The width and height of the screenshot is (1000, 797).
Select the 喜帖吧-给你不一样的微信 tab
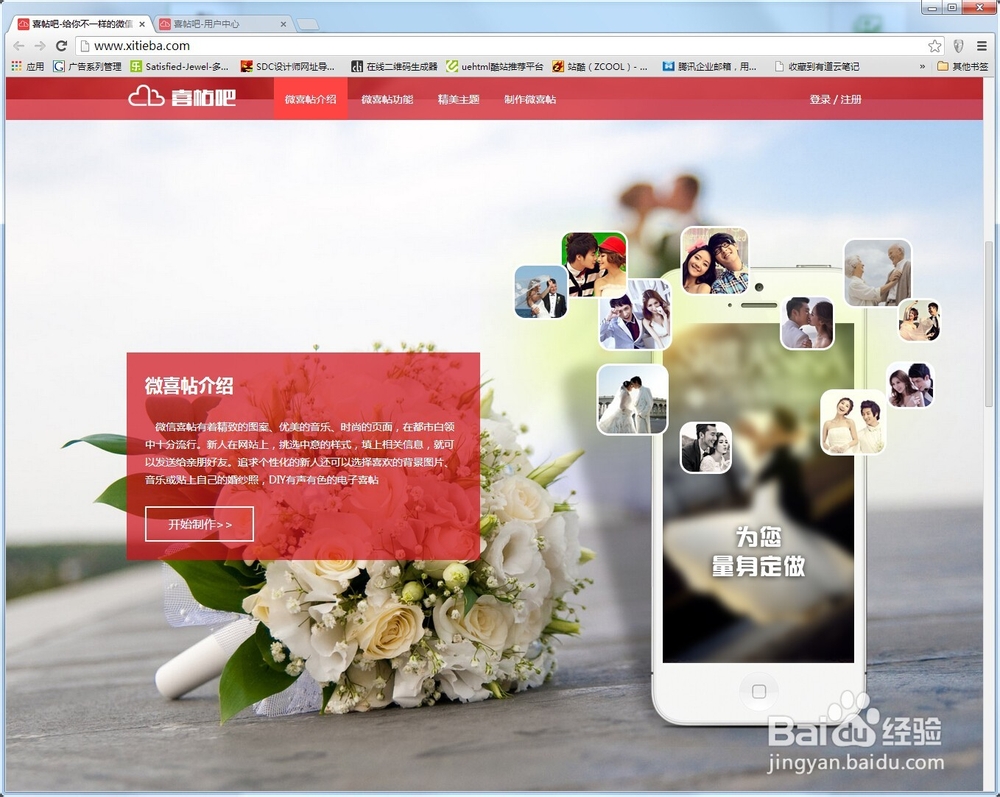81,24
